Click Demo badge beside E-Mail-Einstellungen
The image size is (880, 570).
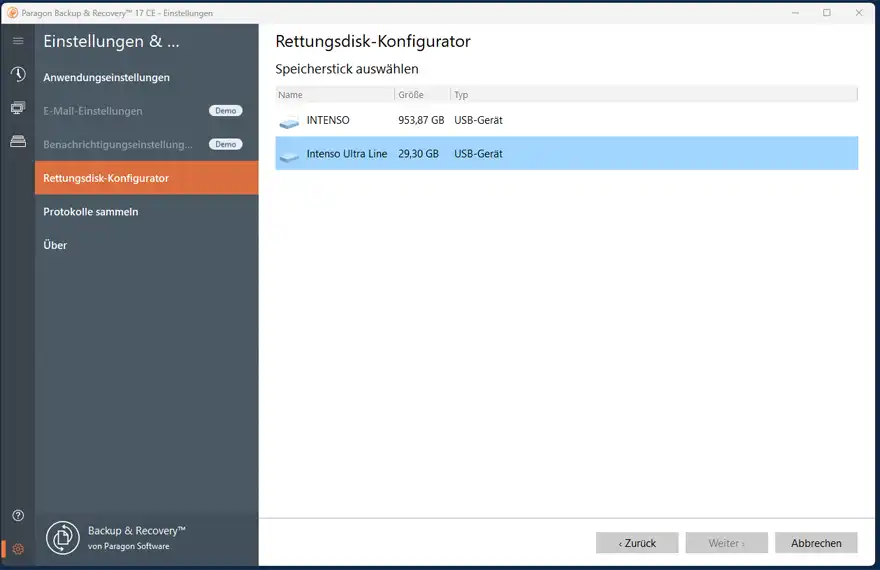point(226,111)
